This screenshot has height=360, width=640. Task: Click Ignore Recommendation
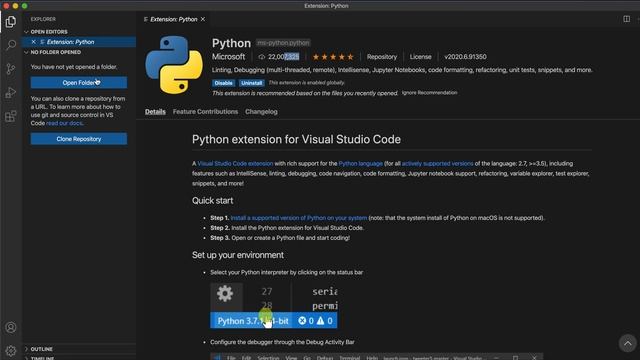point(429,93)
